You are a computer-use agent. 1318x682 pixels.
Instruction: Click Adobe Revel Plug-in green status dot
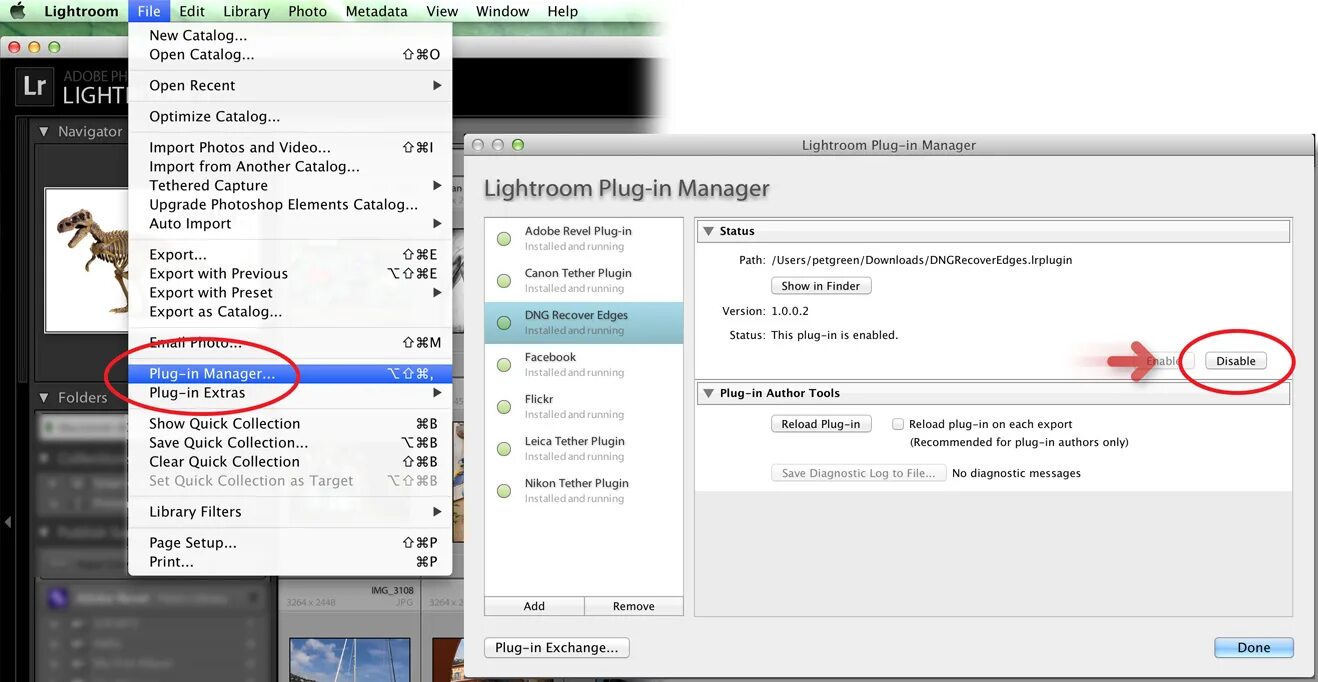pyautogui.click(x=504, y=239)
